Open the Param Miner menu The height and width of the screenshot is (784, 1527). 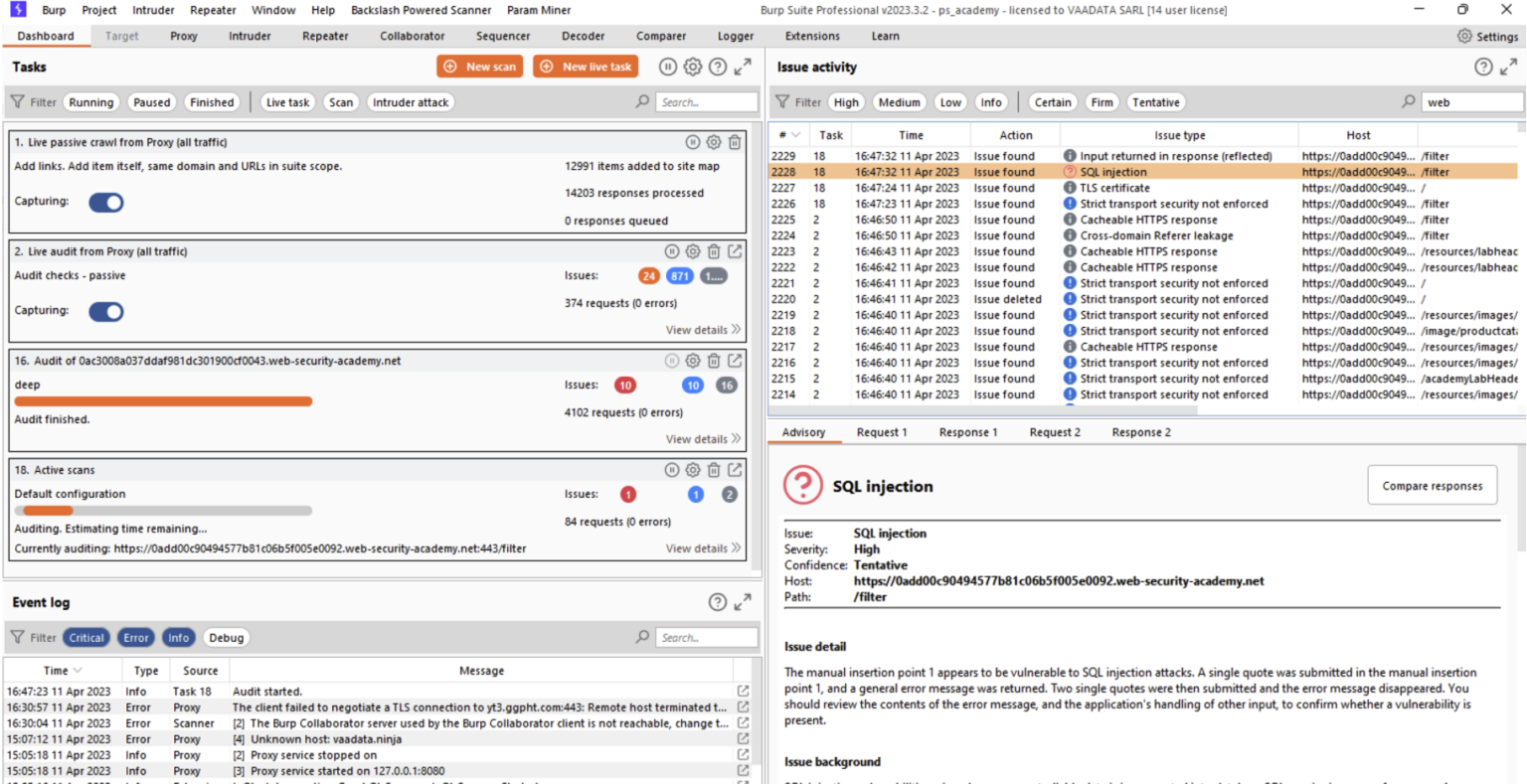(538, 10)
